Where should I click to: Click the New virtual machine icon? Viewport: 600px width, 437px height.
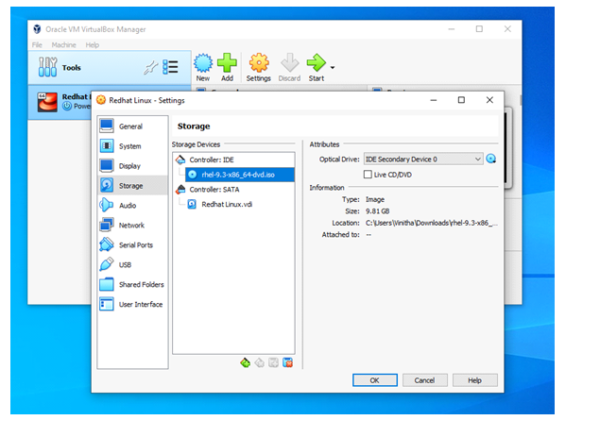point(203,64)
